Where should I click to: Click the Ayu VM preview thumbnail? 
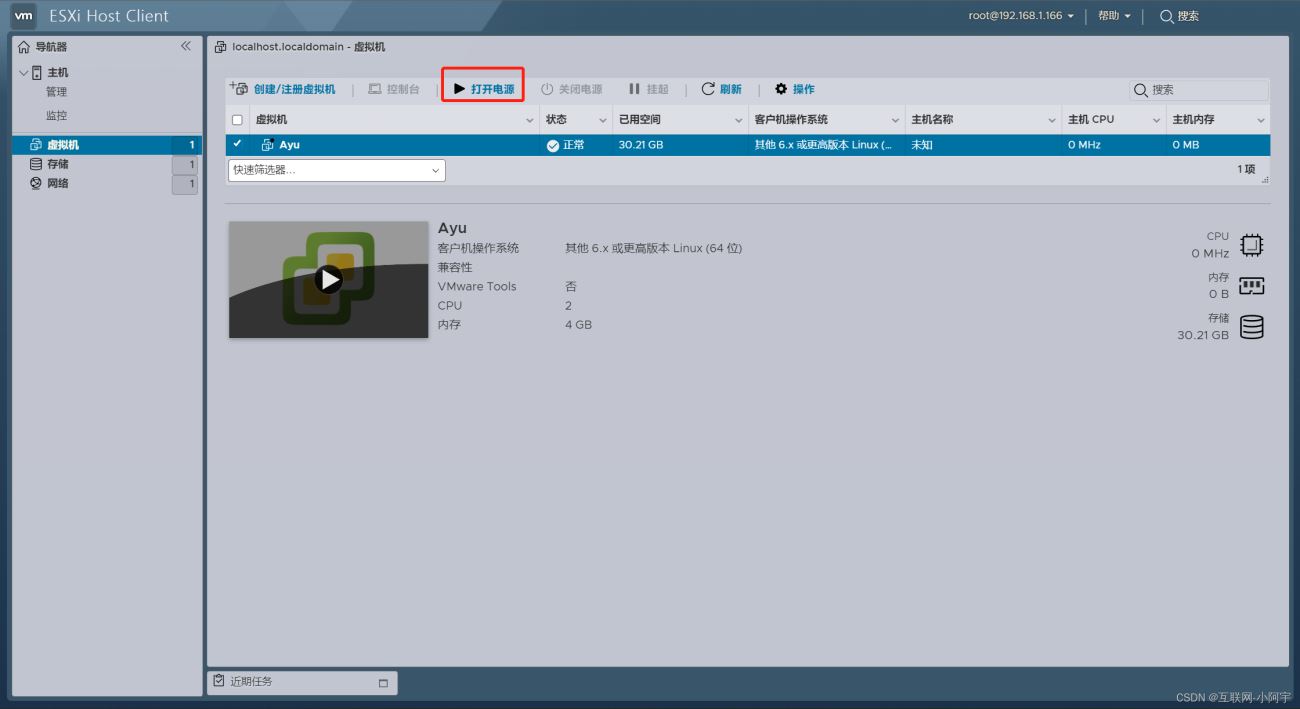pyautogui.click(x=328, y=279)
